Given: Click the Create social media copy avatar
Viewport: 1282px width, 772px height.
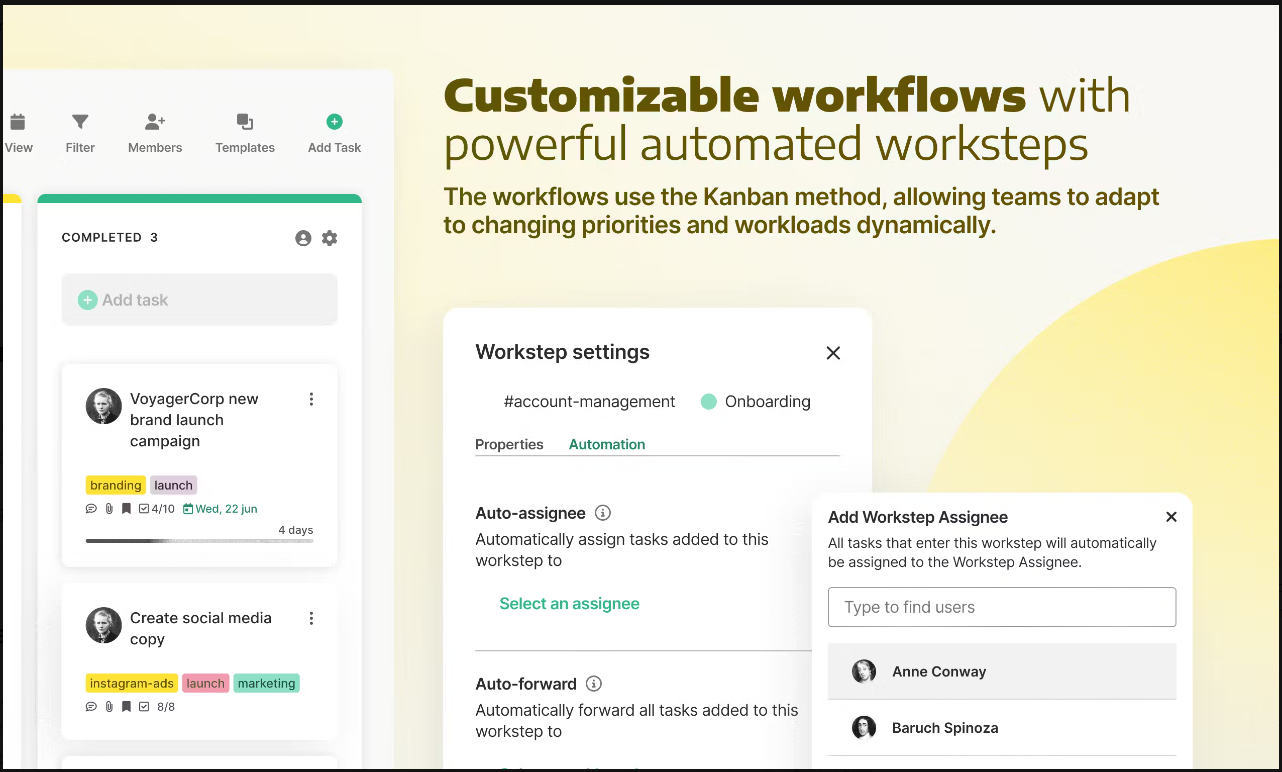Looking at the screenshot, I should [104, 625].
